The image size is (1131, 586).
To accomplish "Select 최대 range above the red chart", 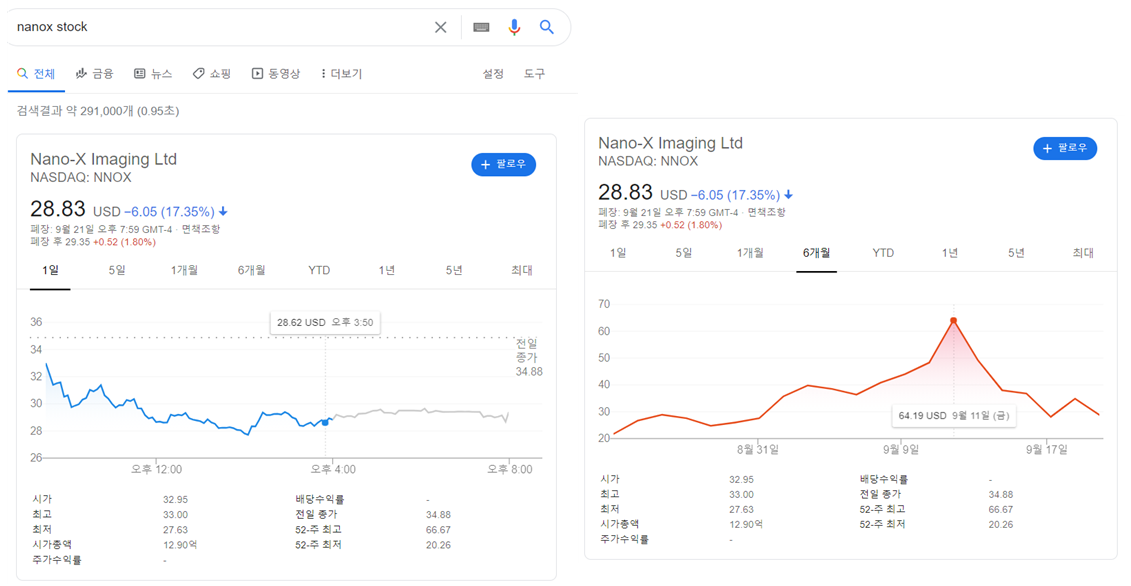I will click(x=1083, y=253).
